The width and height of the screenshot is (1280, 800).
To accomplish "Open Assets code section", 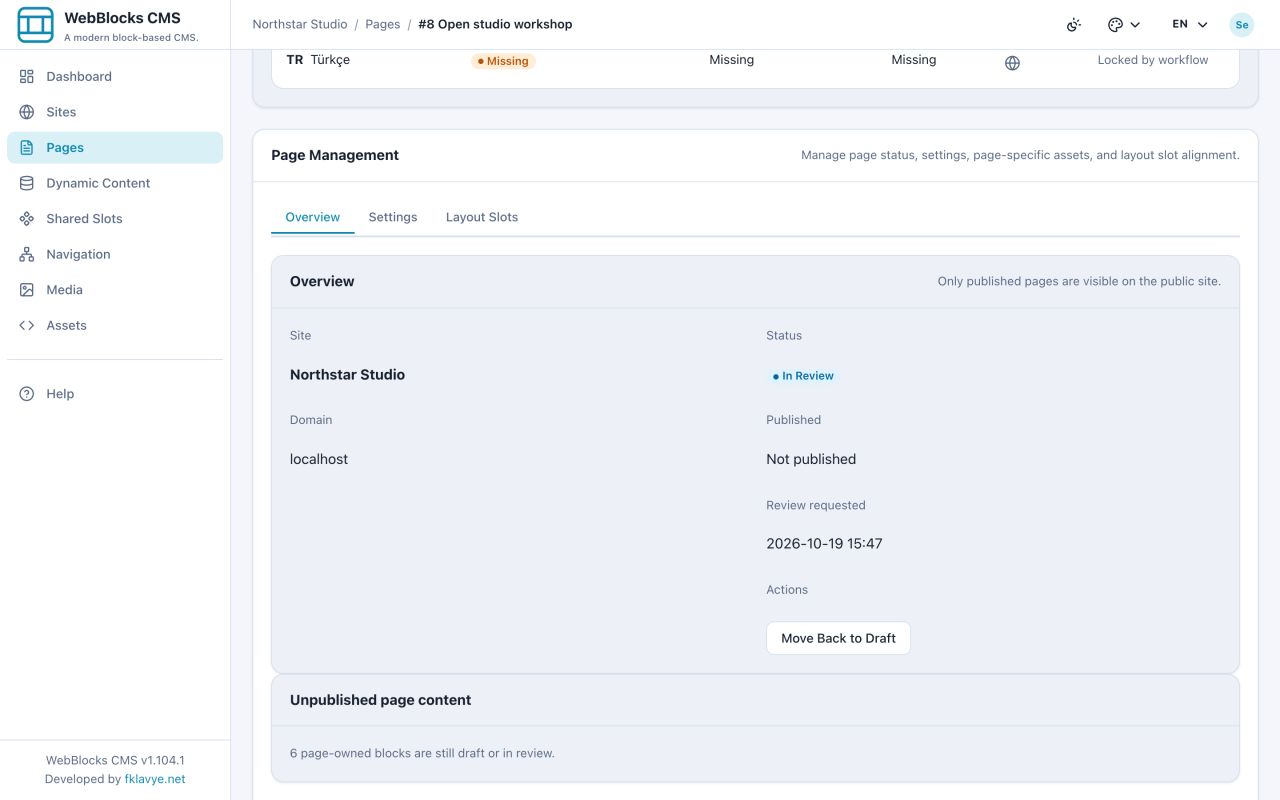I will 115,325.
